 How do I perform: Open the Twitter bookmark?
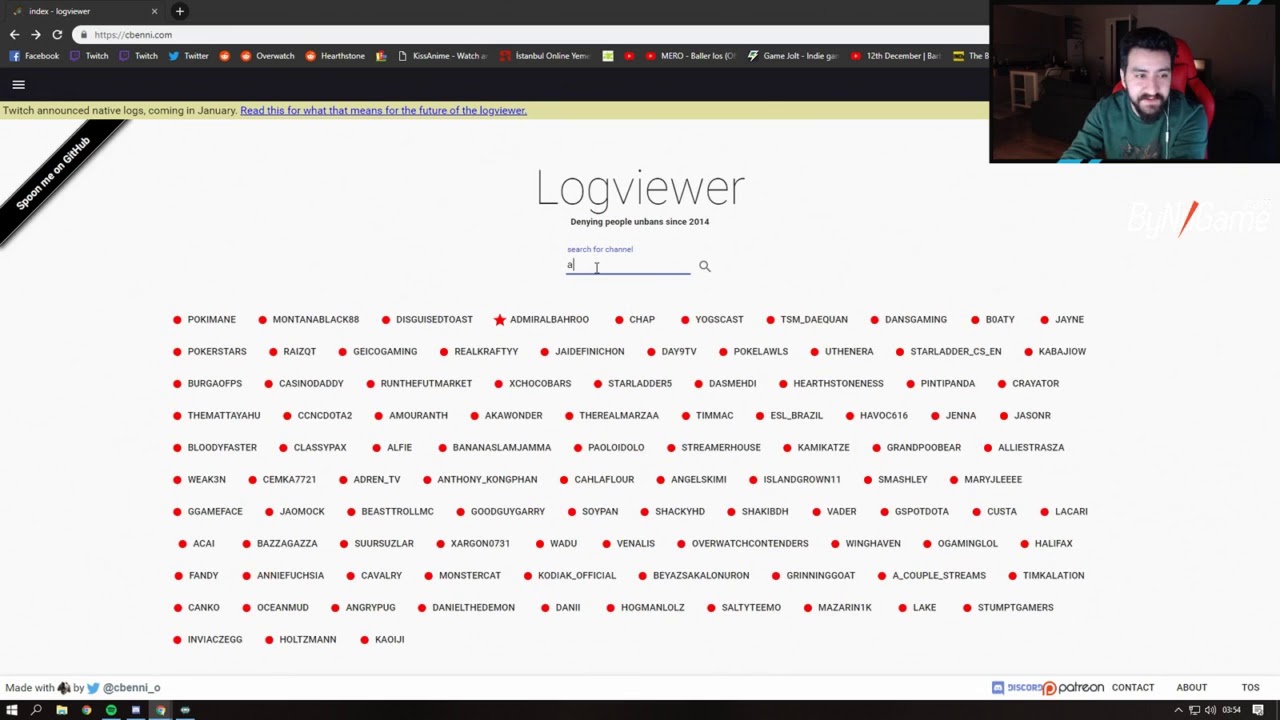click(x=188, y=56)
